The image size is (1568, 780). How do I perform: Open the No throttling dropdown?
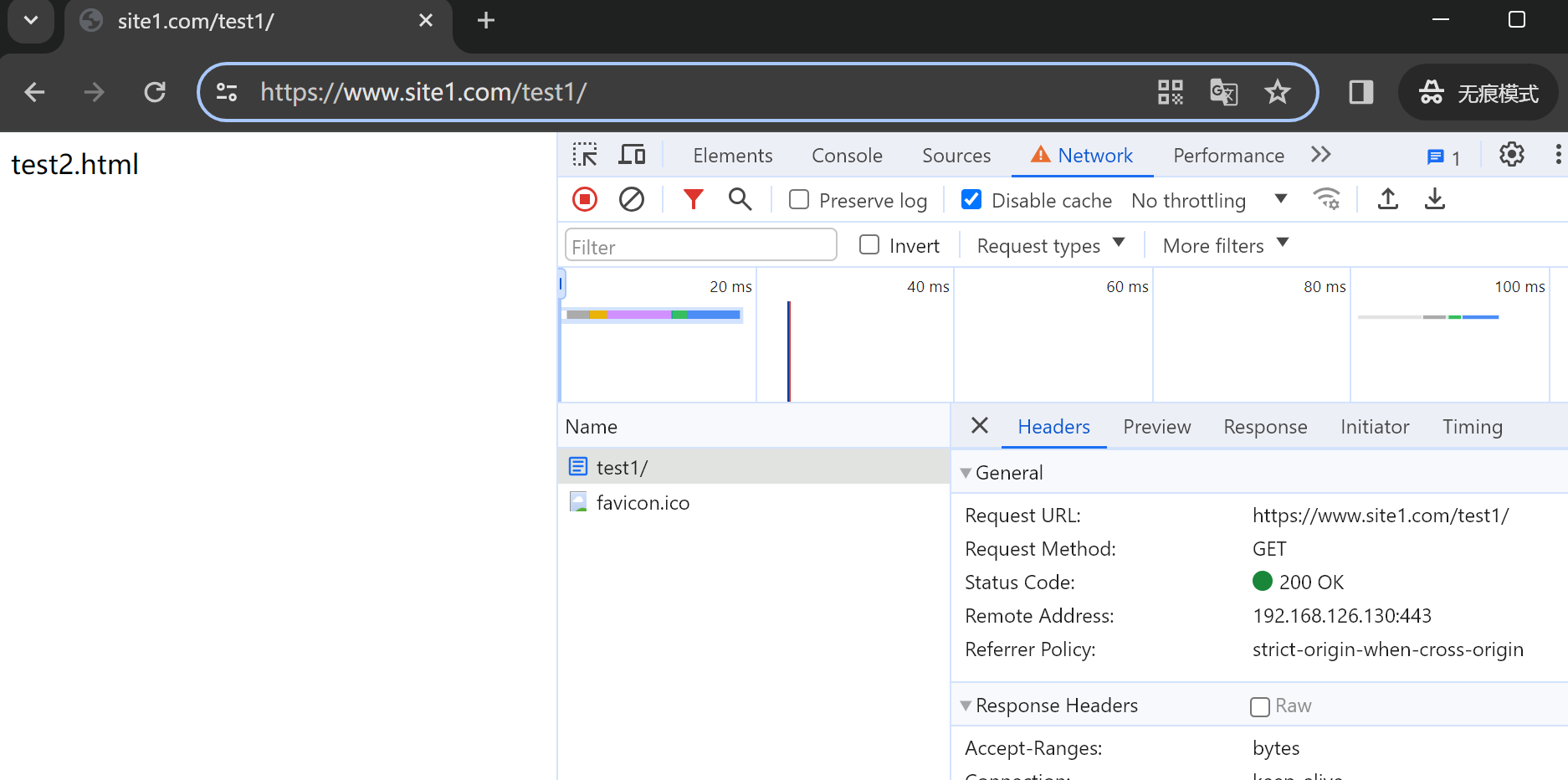[1208, 201]
